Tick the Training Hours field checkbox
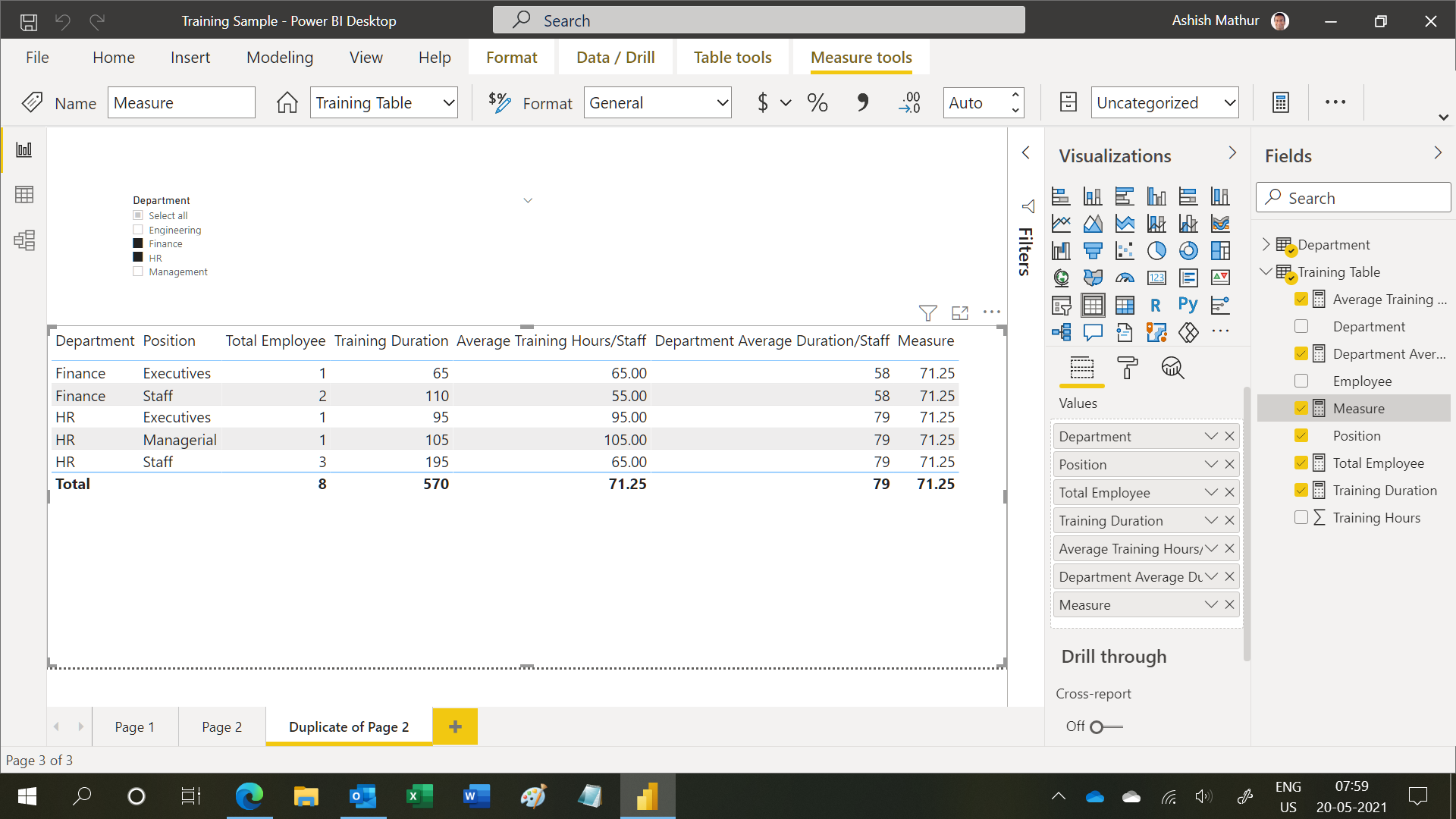The width and height of the screenshot is (1456, 819). point(1301,518)
